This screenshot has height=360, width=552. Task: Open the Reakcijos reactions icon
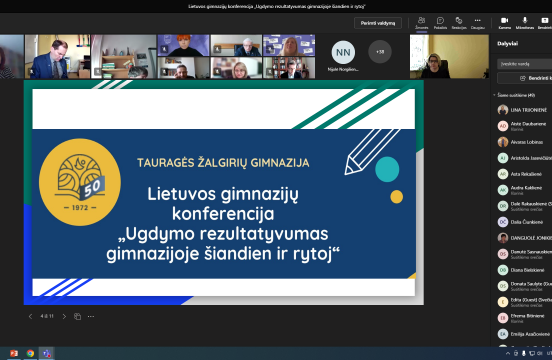pos(459,23)
